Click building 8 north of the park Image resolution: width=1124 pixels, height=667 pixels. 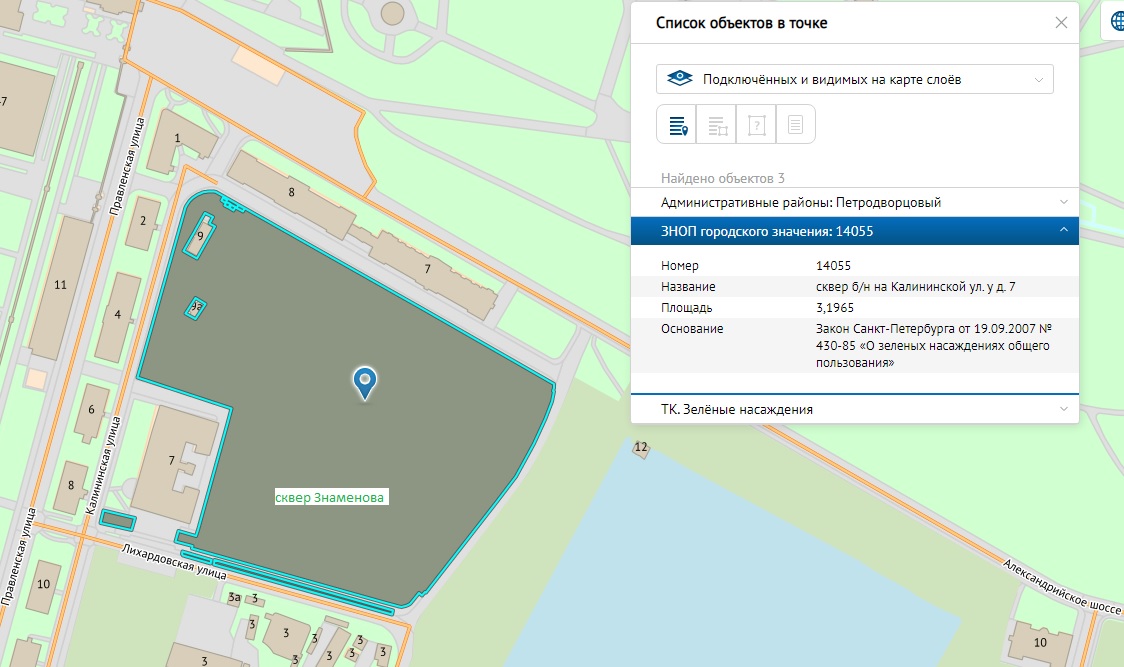pyautogui.click(x=291, y=192)
